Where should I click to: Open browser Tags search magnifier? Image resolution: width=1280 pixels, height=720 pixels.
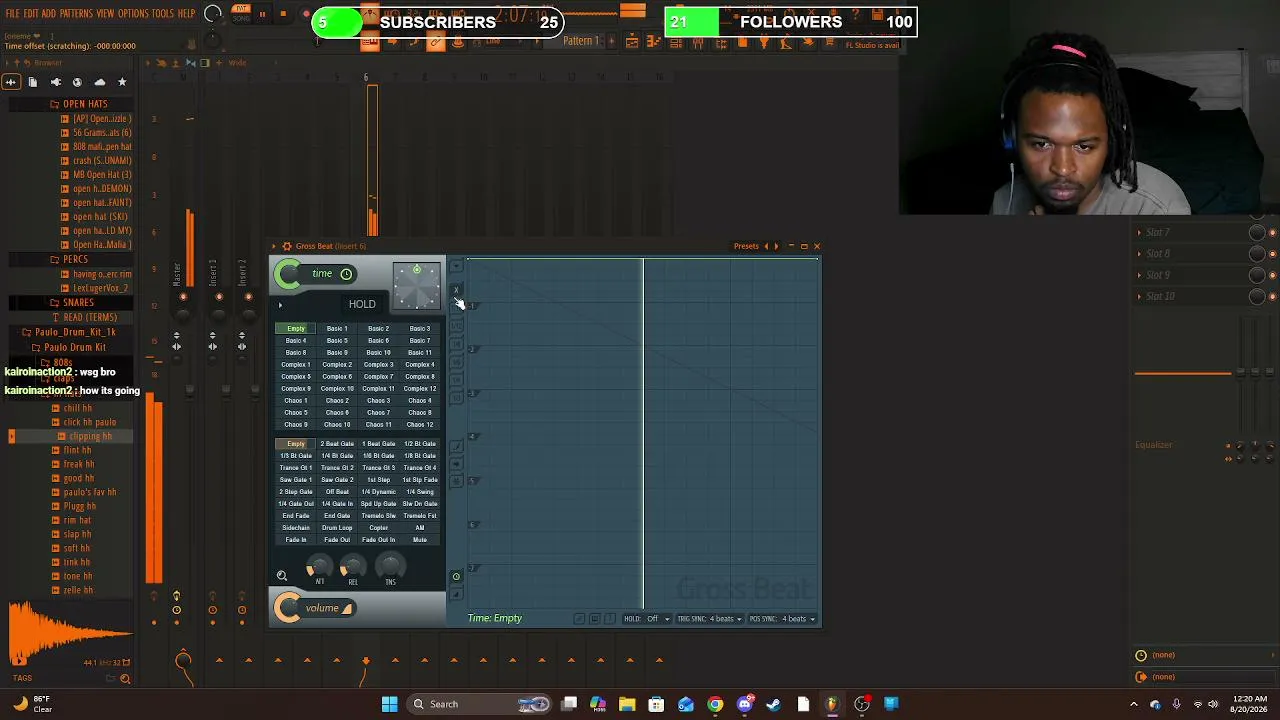(125, 679)
